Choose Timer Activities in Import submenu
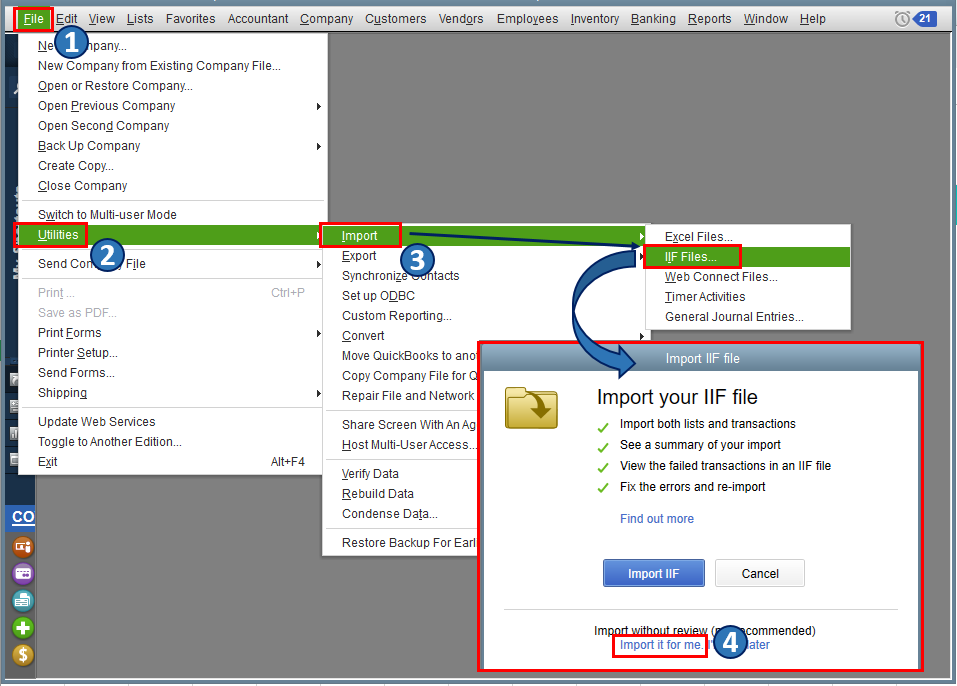This screenshot has width=957, height=686. point(705,297)
